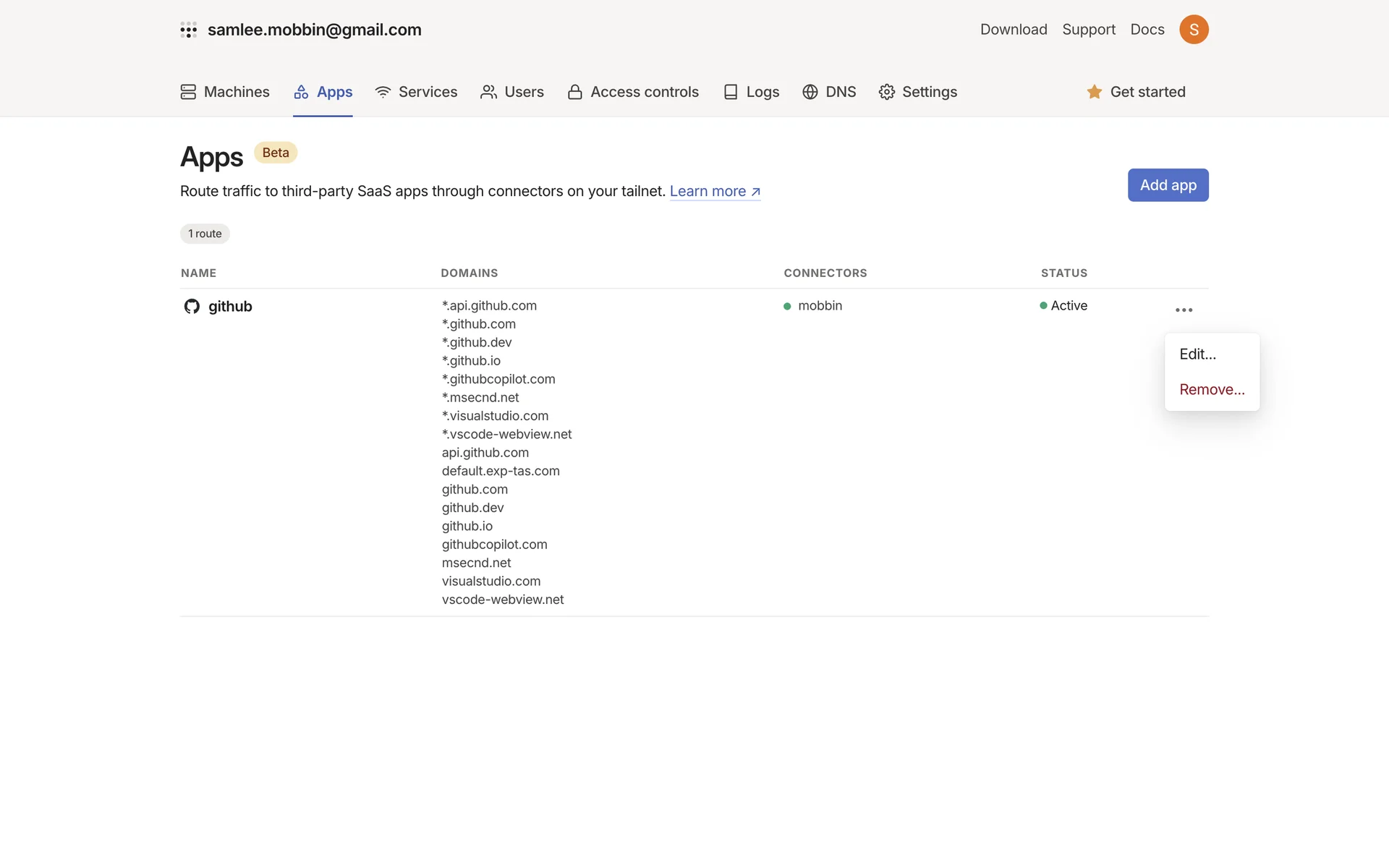Click the Machines server icon
1389x868 pixels.
[188, 92]
